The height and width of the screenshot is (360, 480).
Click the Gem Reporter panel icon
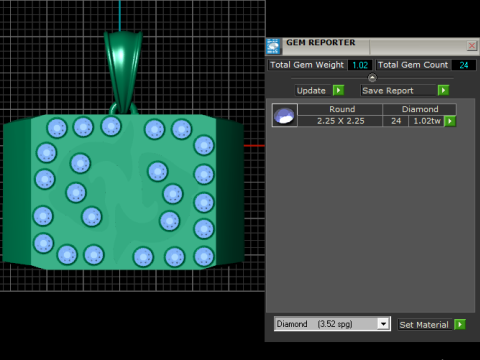273,46
